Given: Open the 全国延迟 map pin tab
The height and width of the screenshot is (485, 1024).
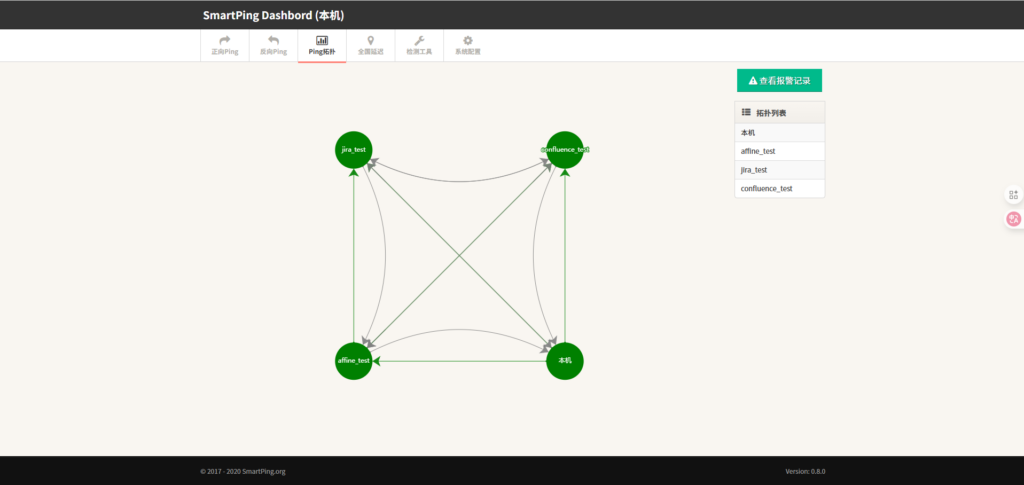Looking at the screenshot, I should coord(370,45).
